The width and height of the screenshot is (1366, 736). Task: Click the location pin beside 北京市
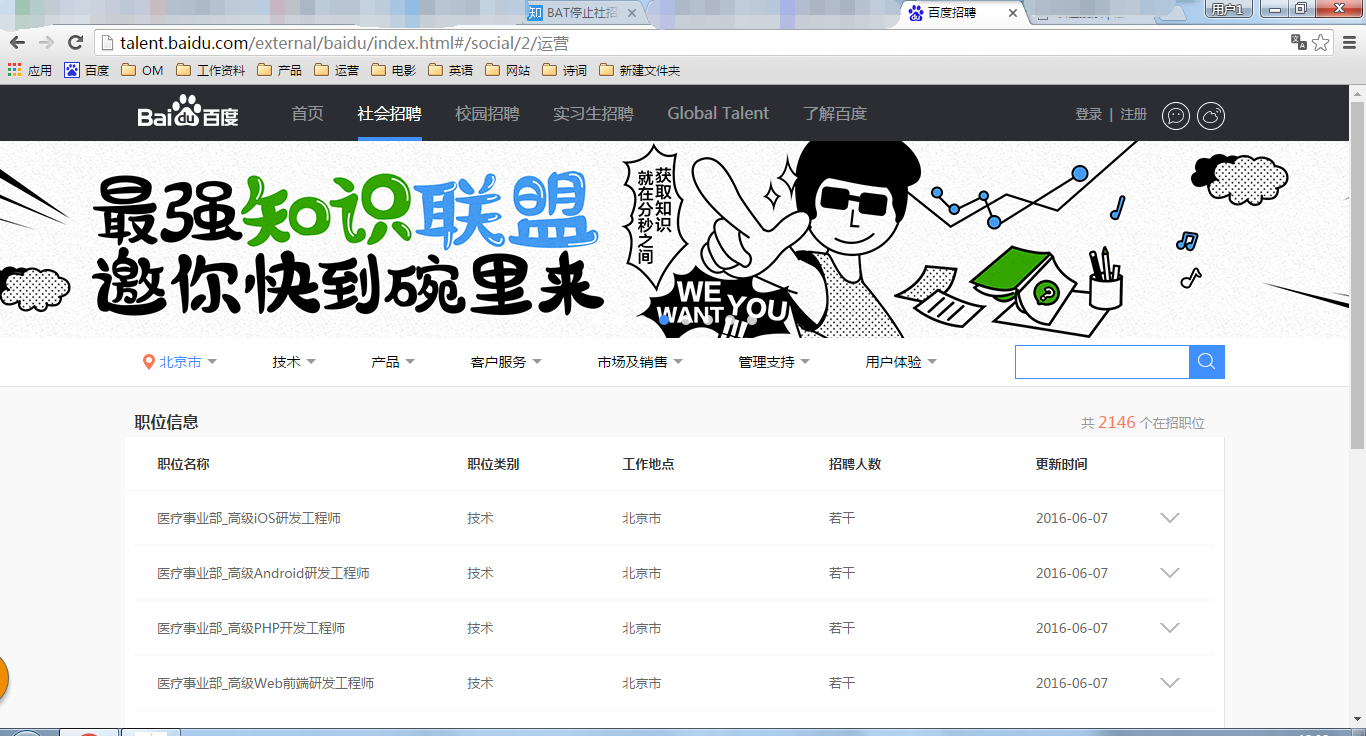149,362
